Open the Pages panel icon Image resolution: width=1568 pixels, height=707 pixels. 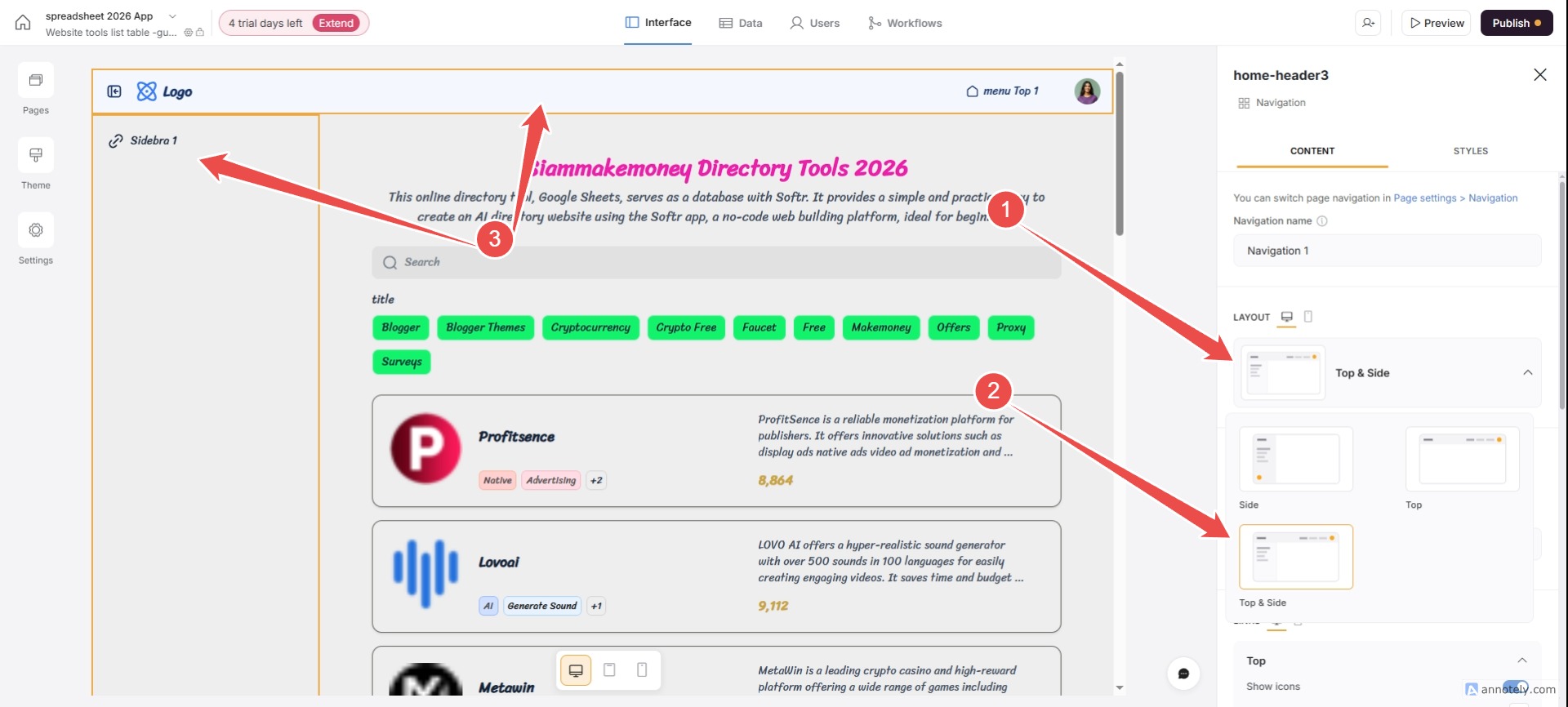(x=36, y=81)
